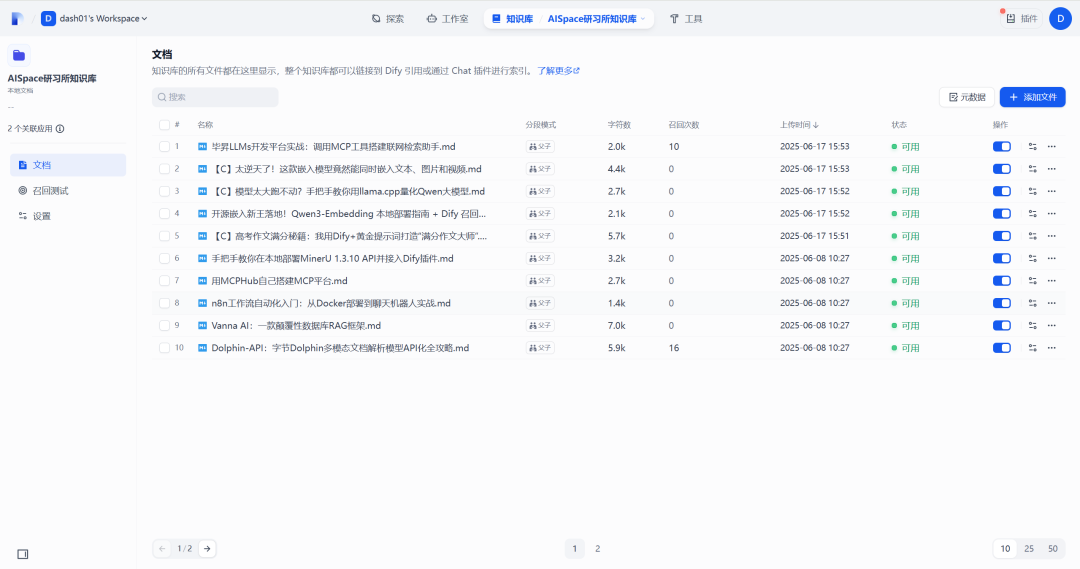Collapse the sidebar panel icon

click(x=23, y=554)
